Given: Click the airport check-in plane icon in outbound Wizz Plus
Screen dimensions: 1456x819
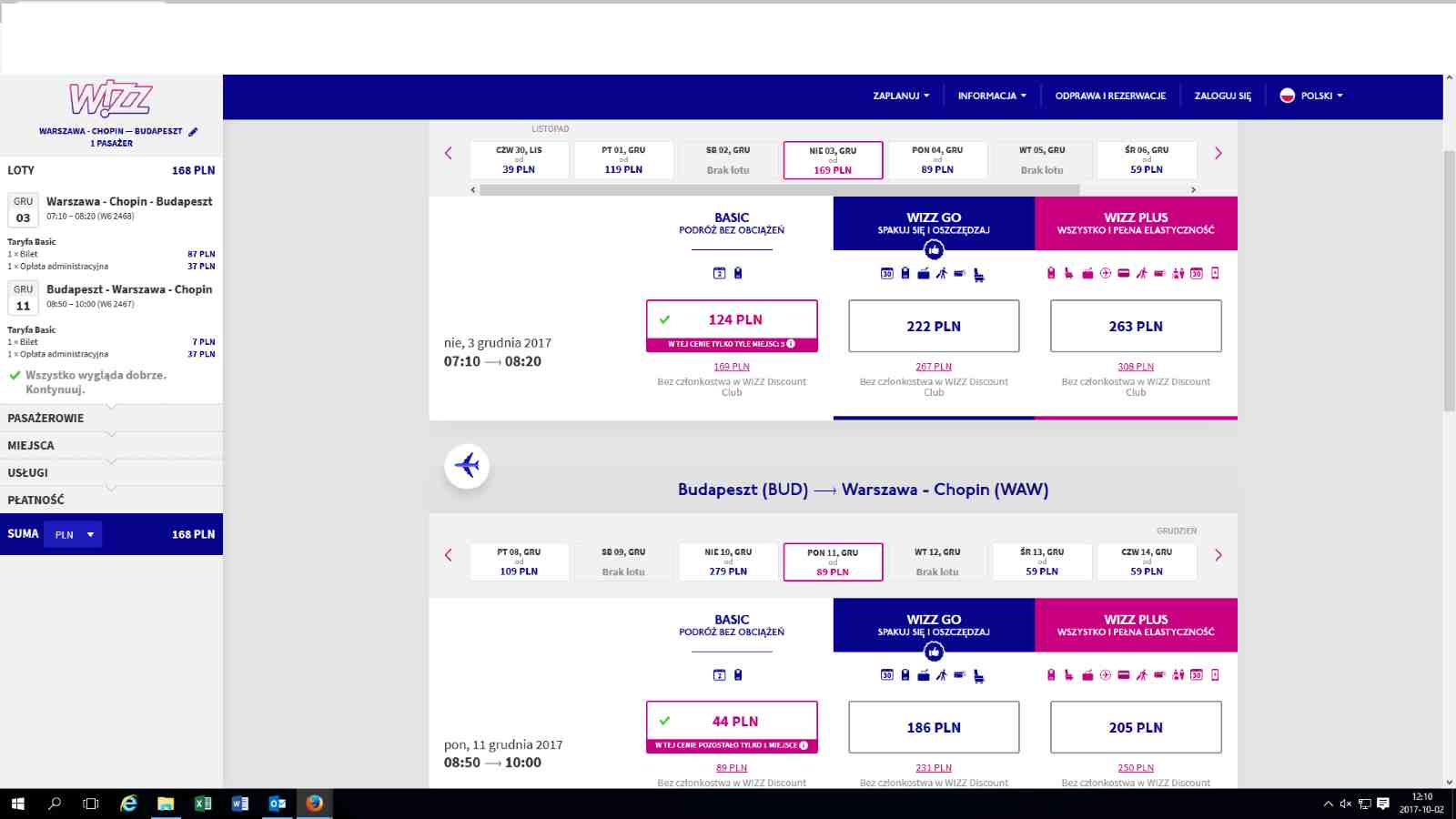Looking at the screenshot, I should click(1106, 273).
